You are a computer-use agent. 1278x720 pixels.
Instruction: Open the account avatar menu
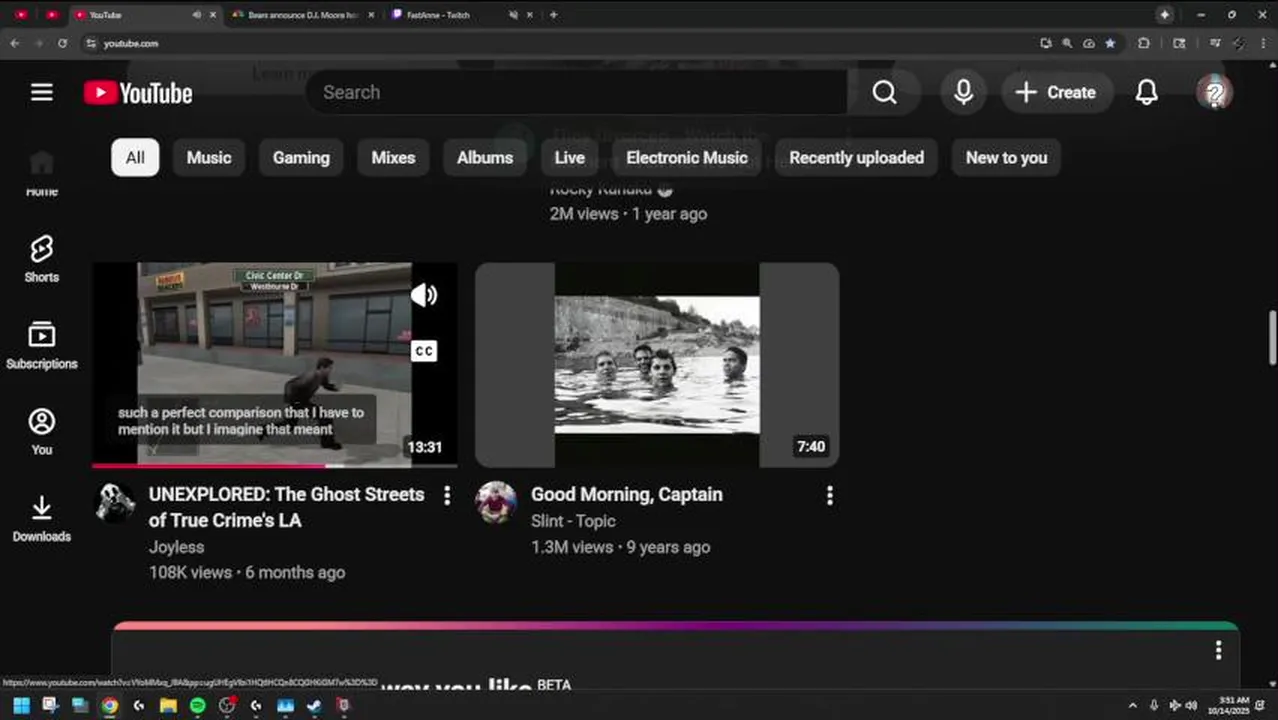1214,92
